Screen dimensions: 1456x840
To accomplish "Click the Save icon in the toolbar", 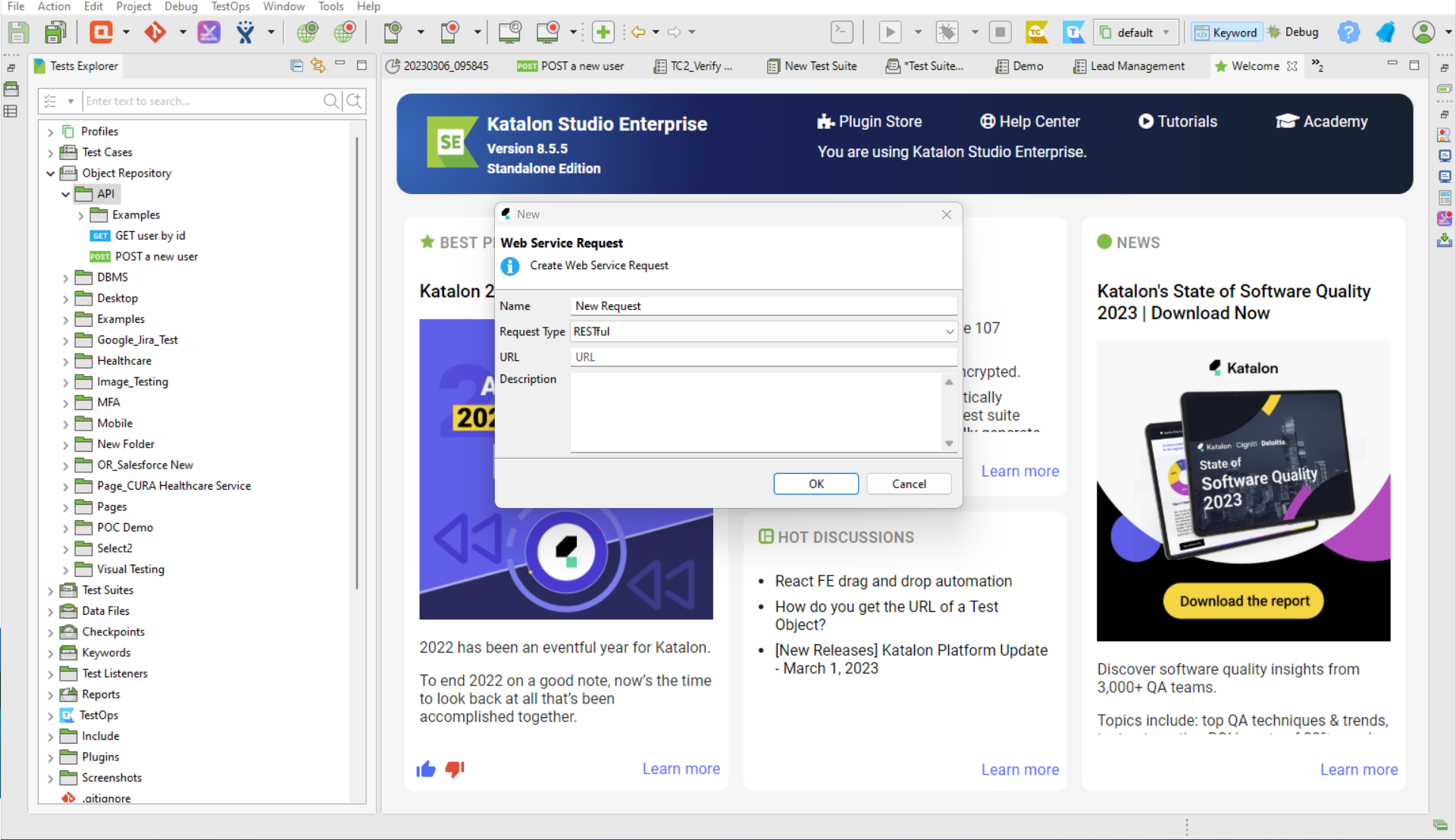I will [18, 33].
